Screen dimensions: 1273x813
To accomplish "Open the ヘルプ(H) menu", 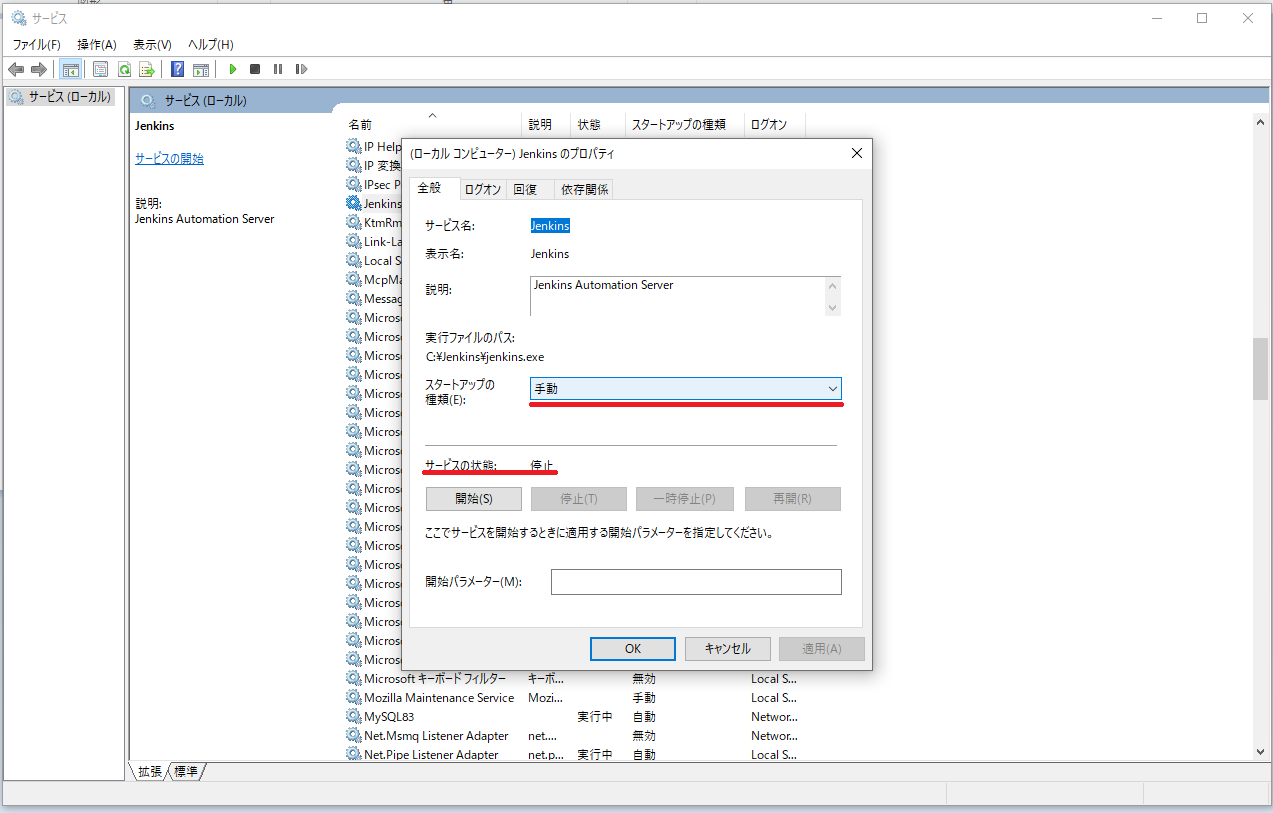I will point(211,45).
